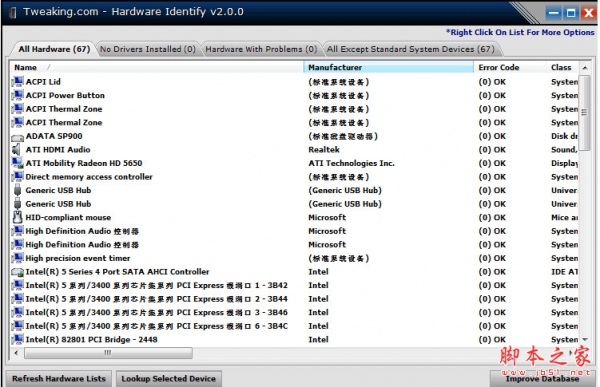Click the Direct memory access controller icon
This screenshot has height=387, width=600.
(x=18, y=177)
